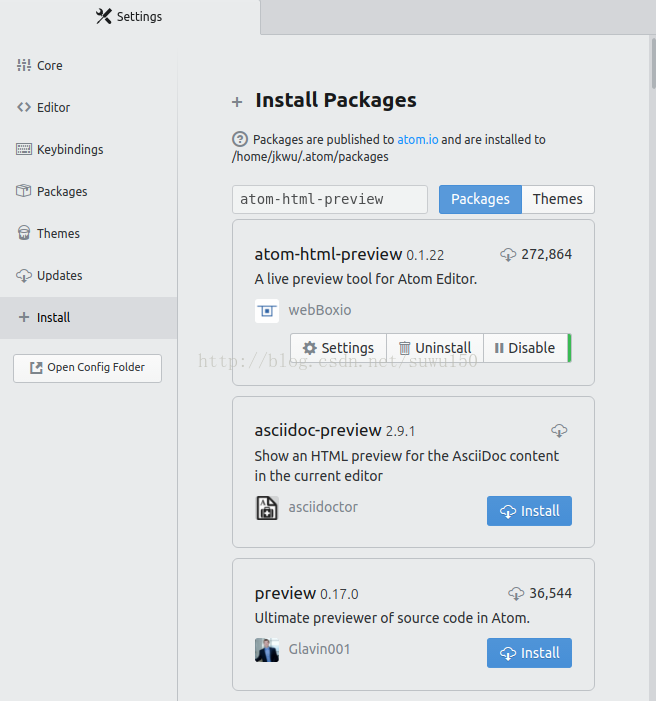Uninstall the atom-html-preview package

[435, 348]
